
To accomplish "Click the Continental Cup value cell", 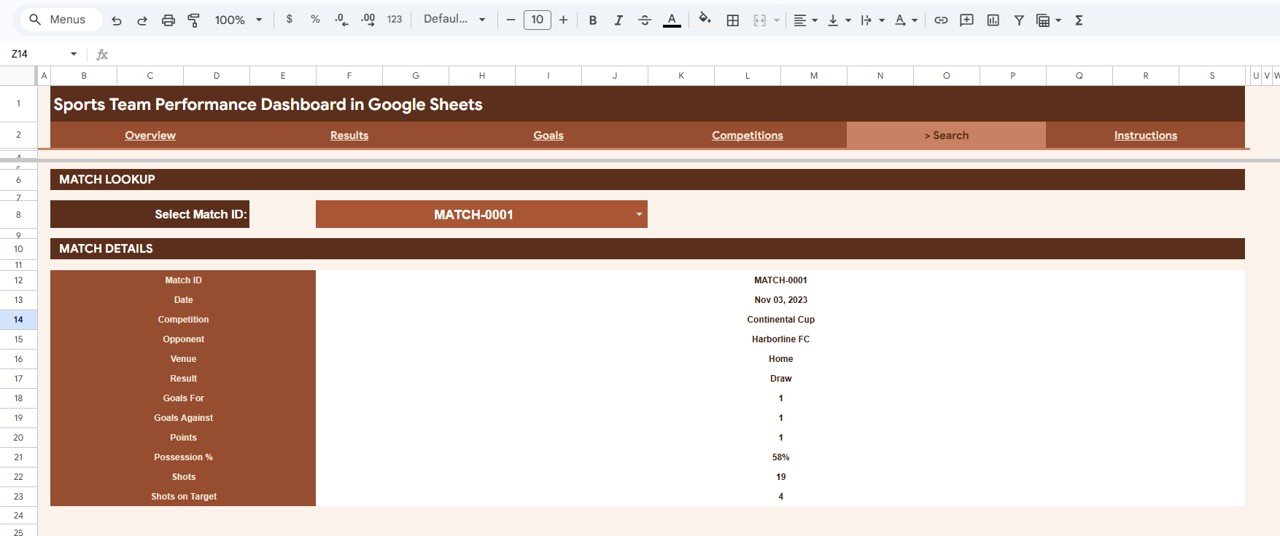I will [781, 320].
